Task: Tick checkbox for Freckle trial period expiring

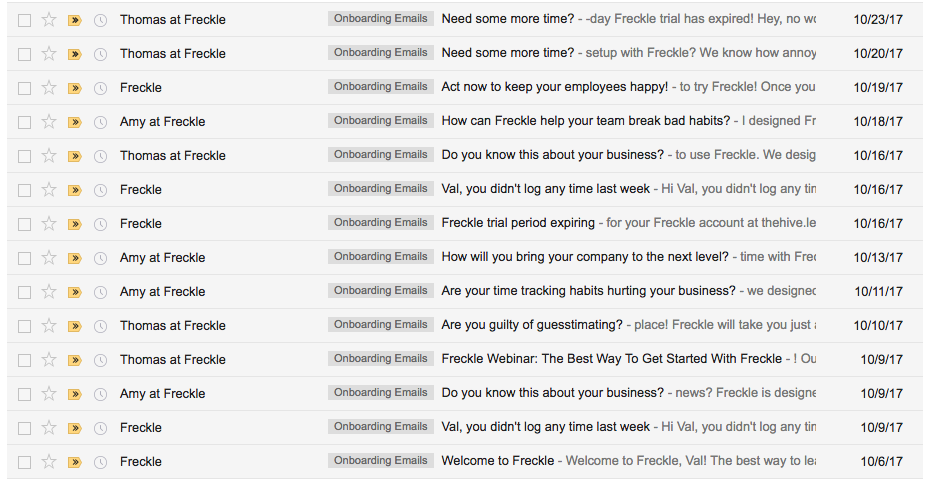Action: 24,224
